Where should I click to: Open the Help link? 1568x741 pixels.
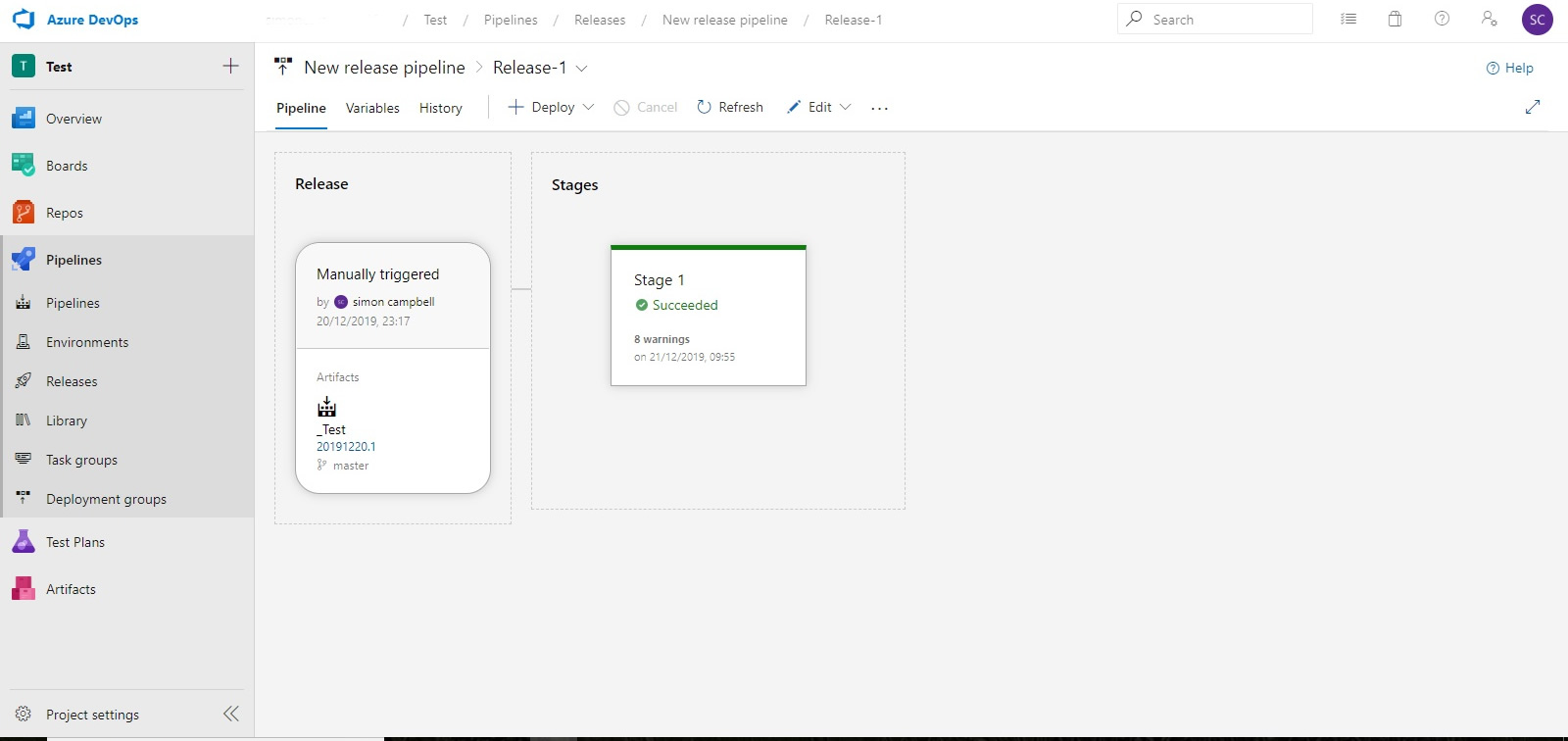(x=1509, y=68)
